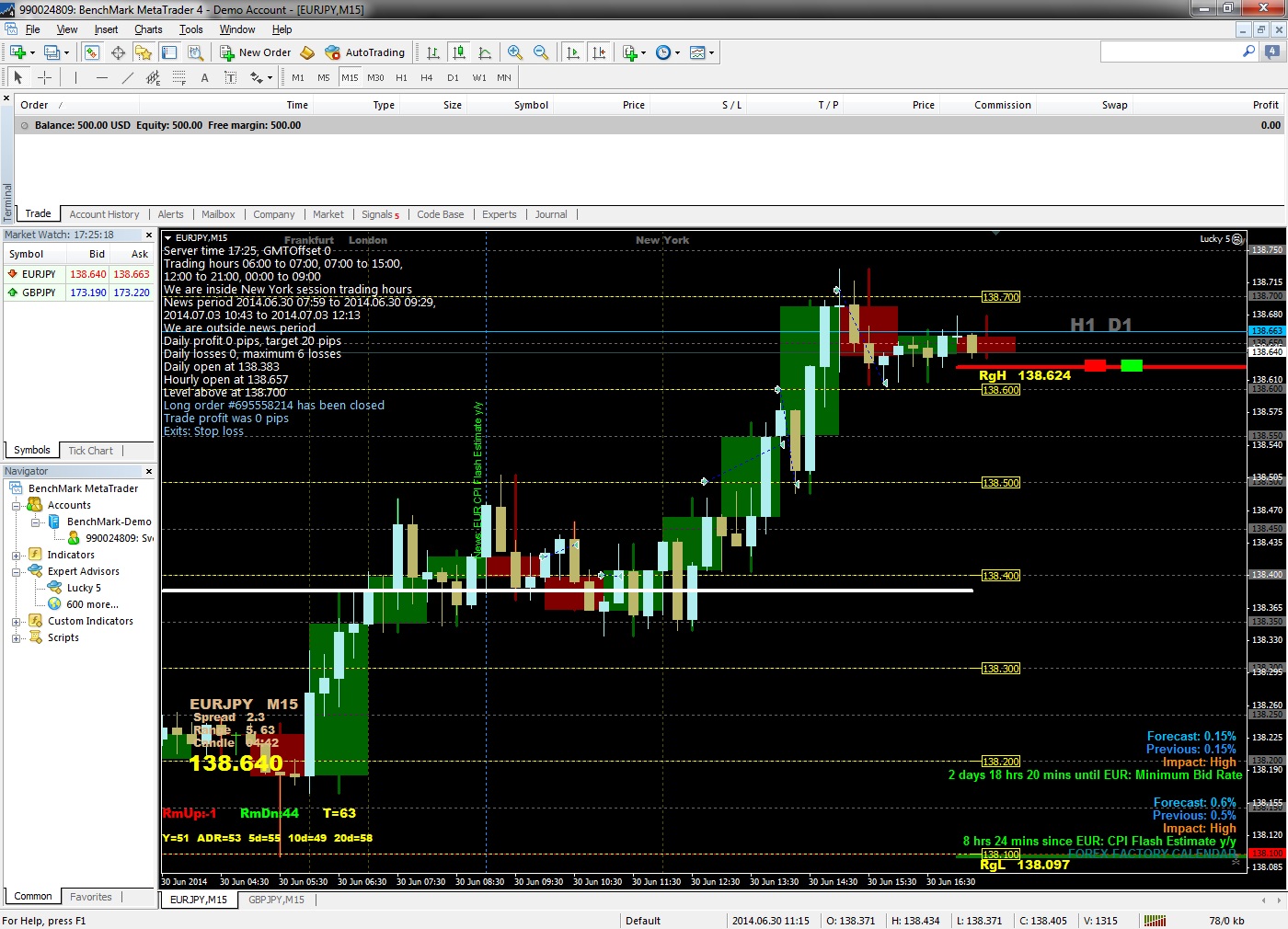Open the Insert menu
This screenshot has height=929, width=1288.
point(106,29)
